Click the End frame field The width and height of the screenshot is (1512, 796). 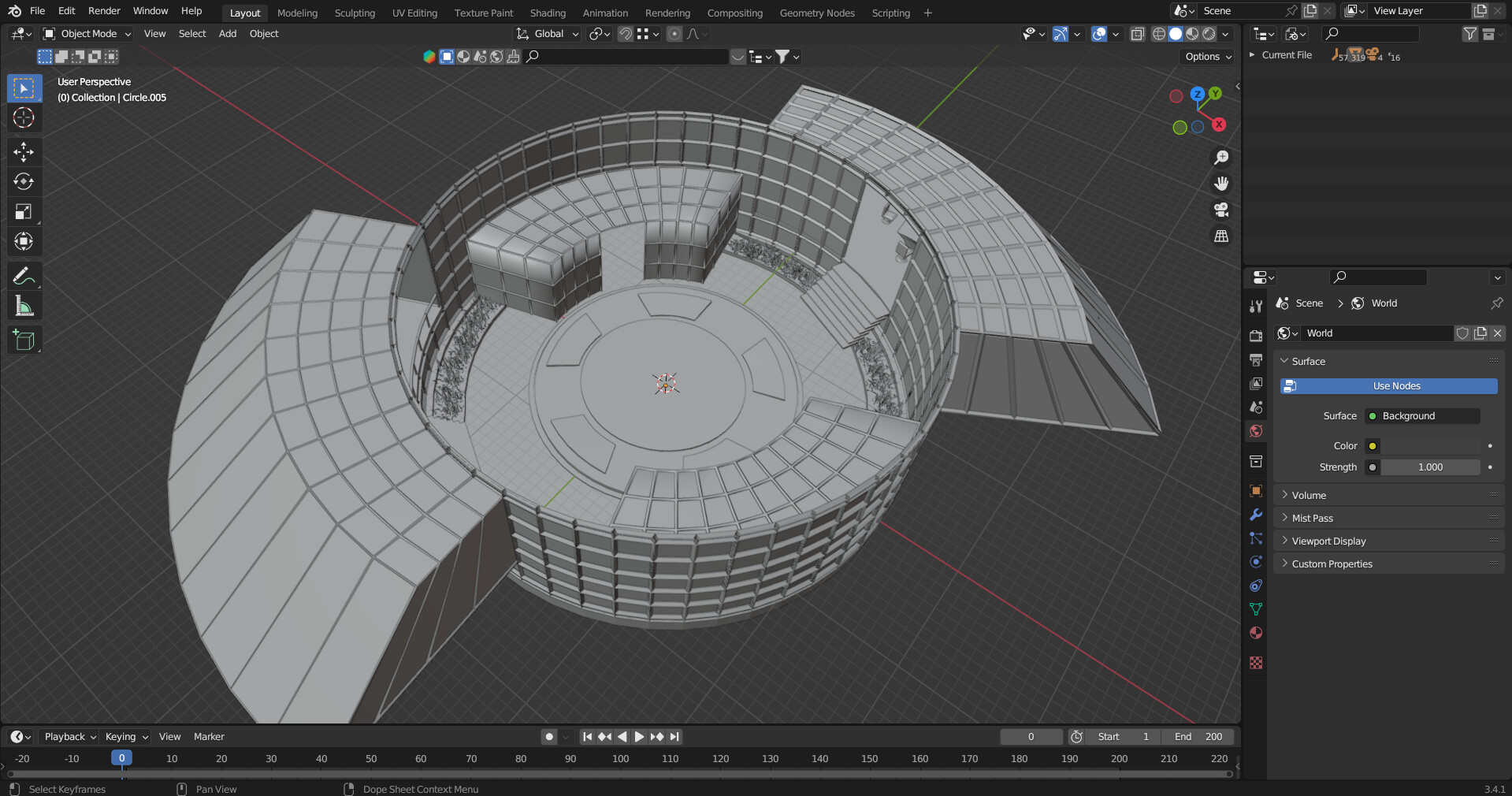tap(1198, 737)
